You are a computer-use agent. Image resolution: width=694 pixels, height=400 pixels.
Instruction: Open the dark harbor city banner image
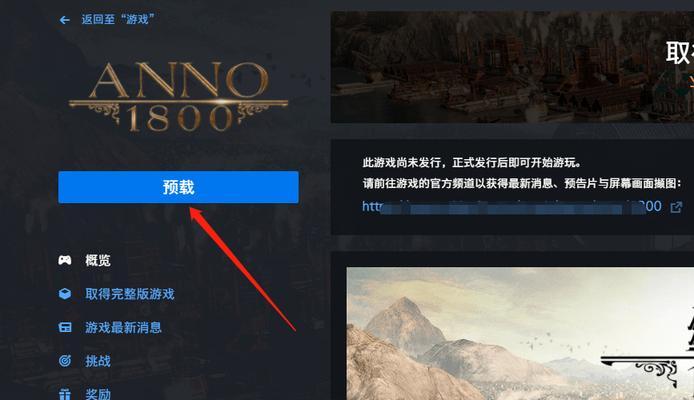512,67
